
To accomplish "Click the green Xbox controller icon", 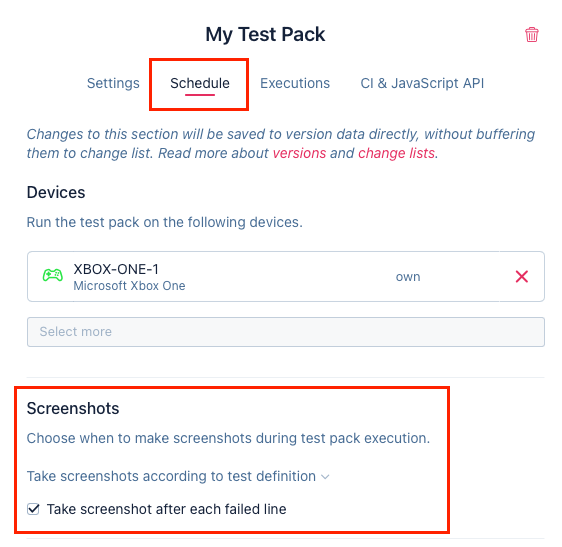I will coord(53,275).
